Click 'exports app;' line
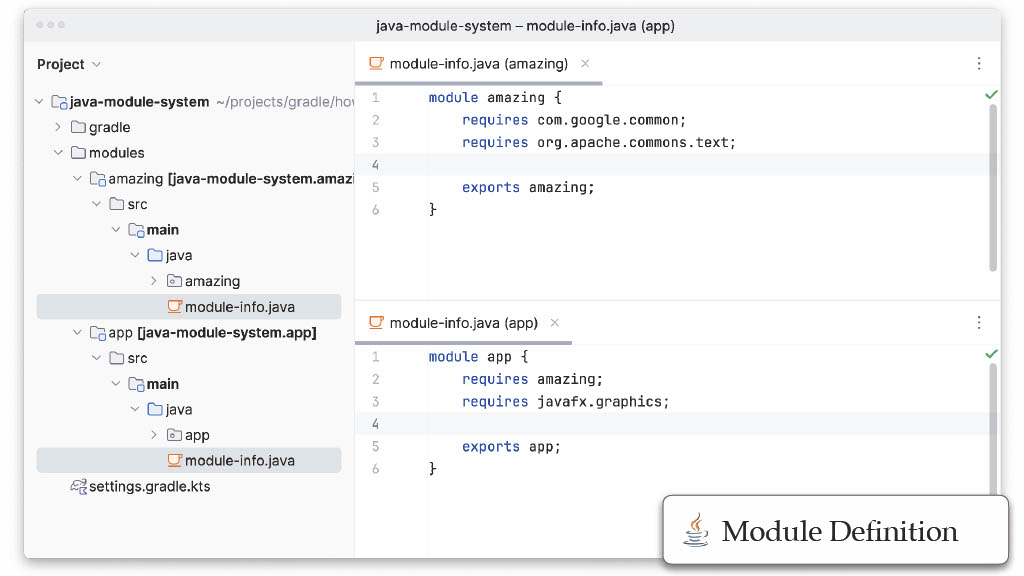Image resolution: width=1024 pixels, height=576 pixels. pyautogui.click(x=511, y=447)
